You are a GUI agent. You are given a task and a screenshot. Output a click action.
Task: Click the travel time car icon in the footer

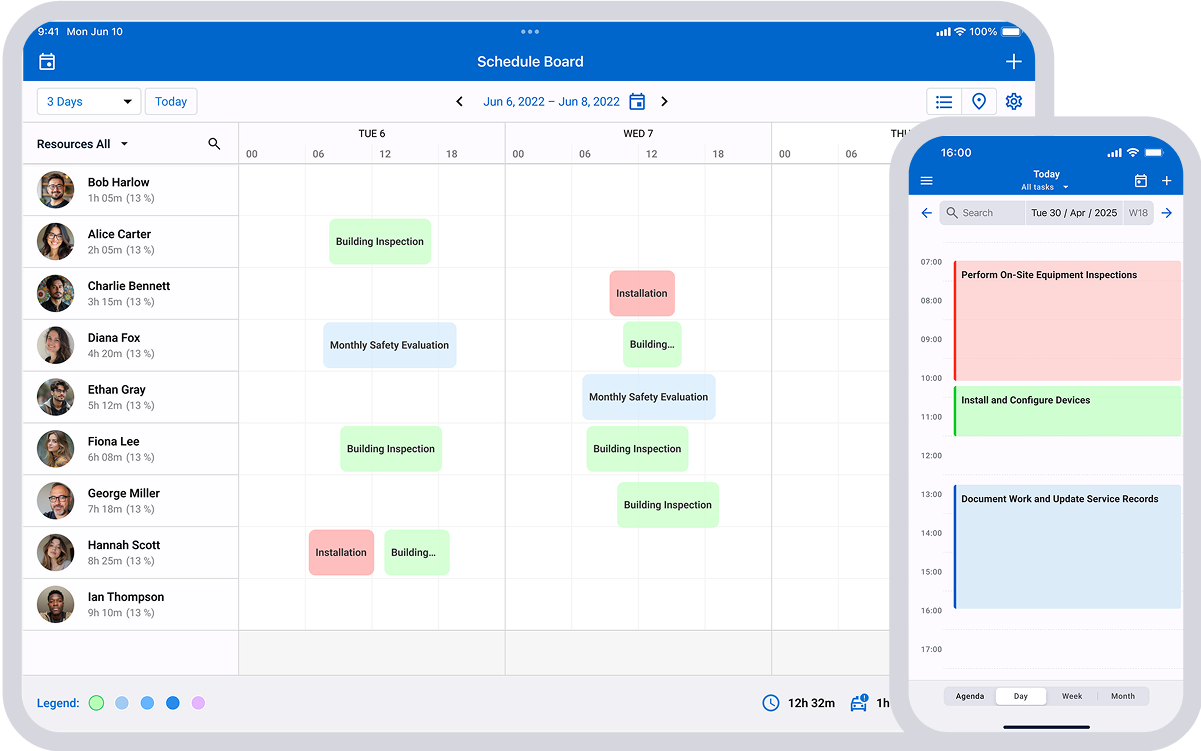(858, 703)
